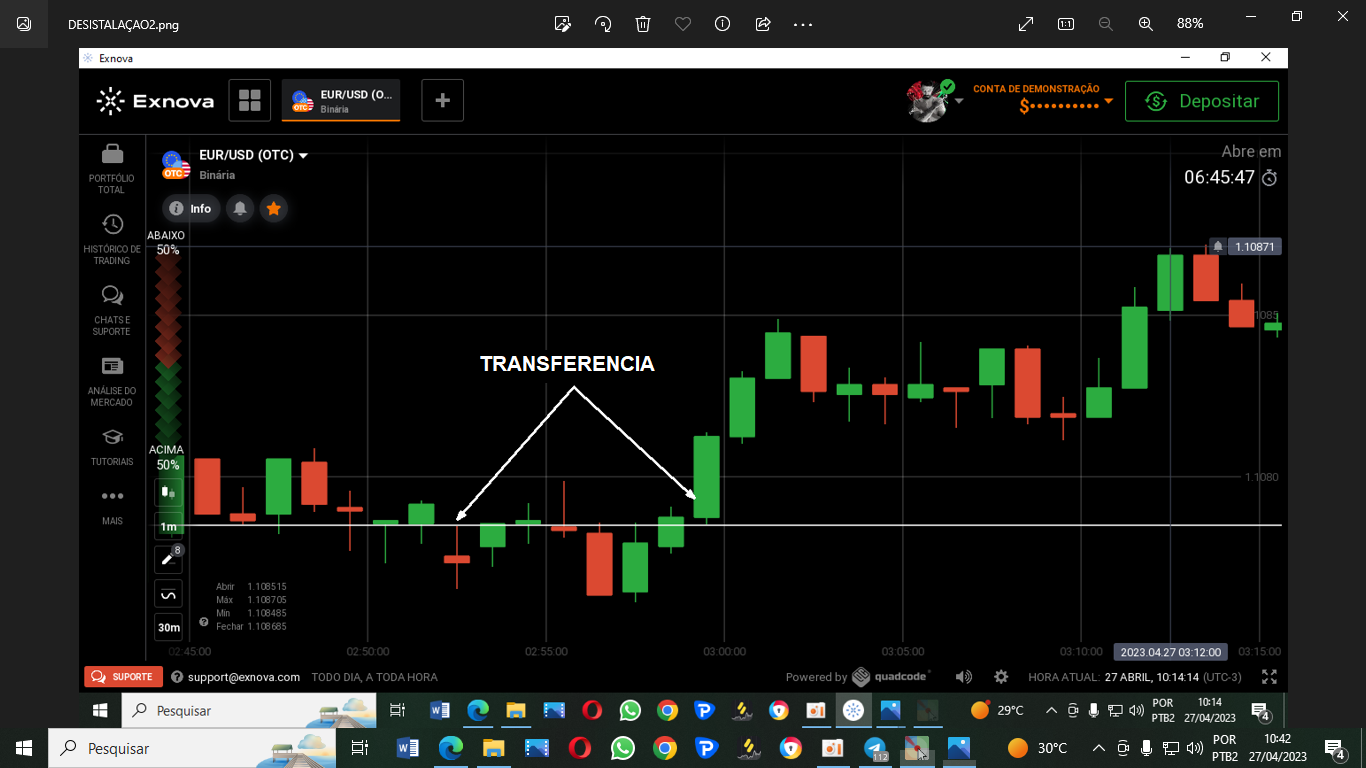Open the Photos three-dot See more menu

pos(803,23)
